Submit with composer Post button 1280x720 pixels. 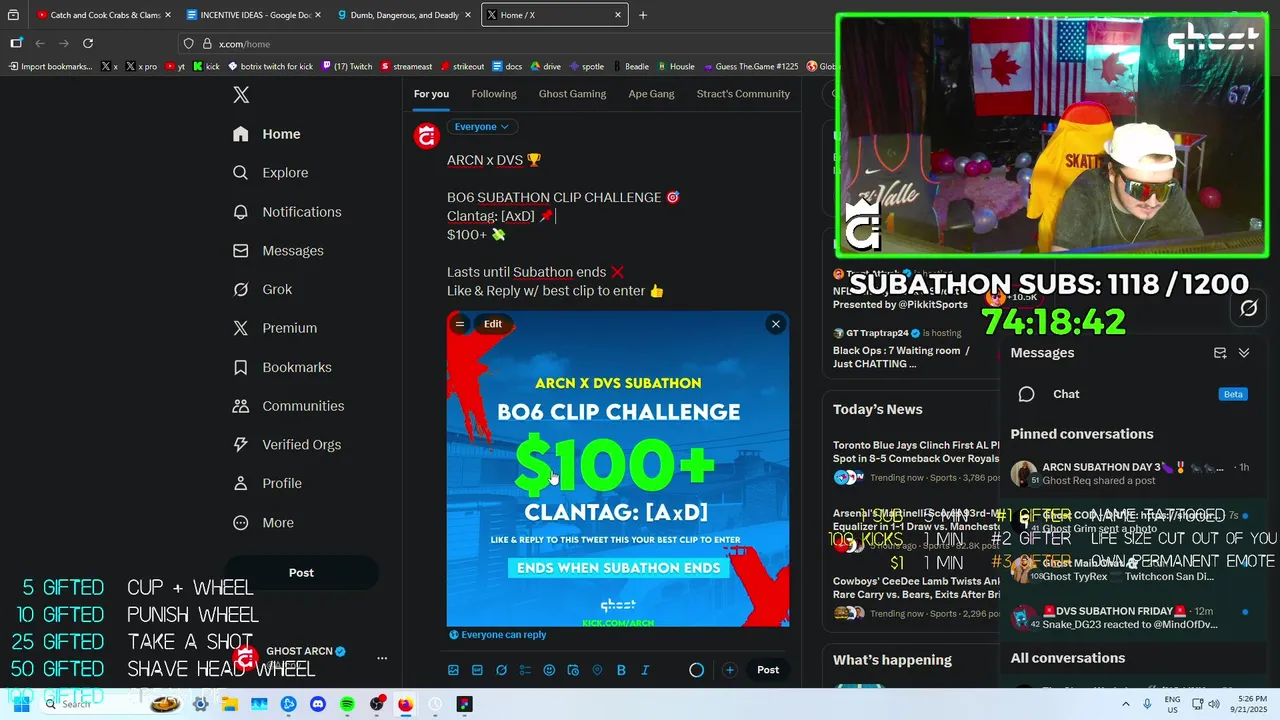pyautogui.click(x=768, y=670)
